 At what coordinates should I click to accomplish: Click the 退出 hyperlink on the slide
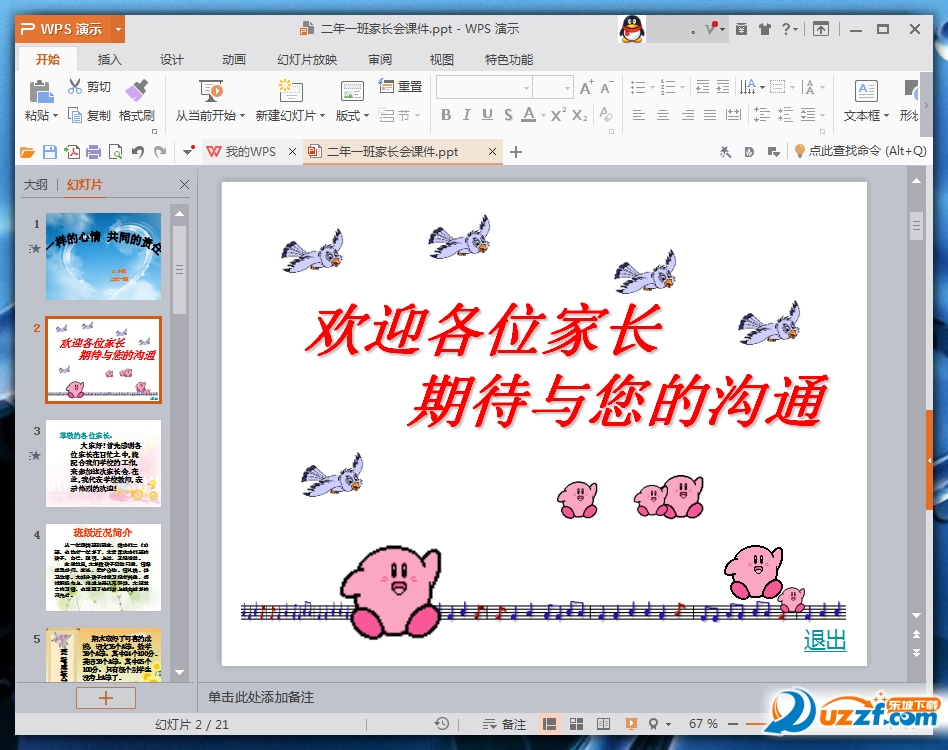[825, 639]
